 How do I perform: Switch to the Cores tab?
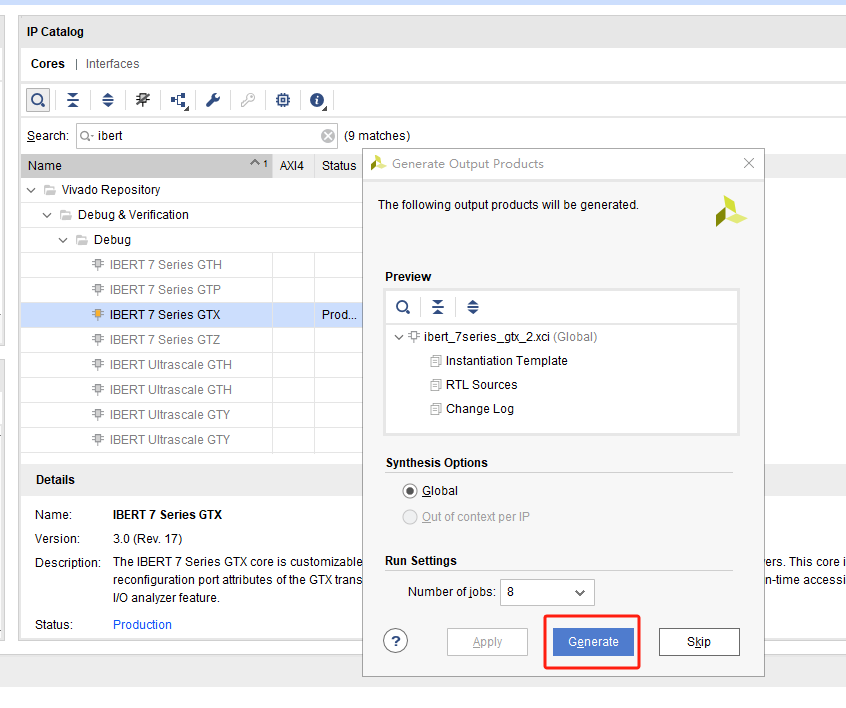(x=47, y=64)
